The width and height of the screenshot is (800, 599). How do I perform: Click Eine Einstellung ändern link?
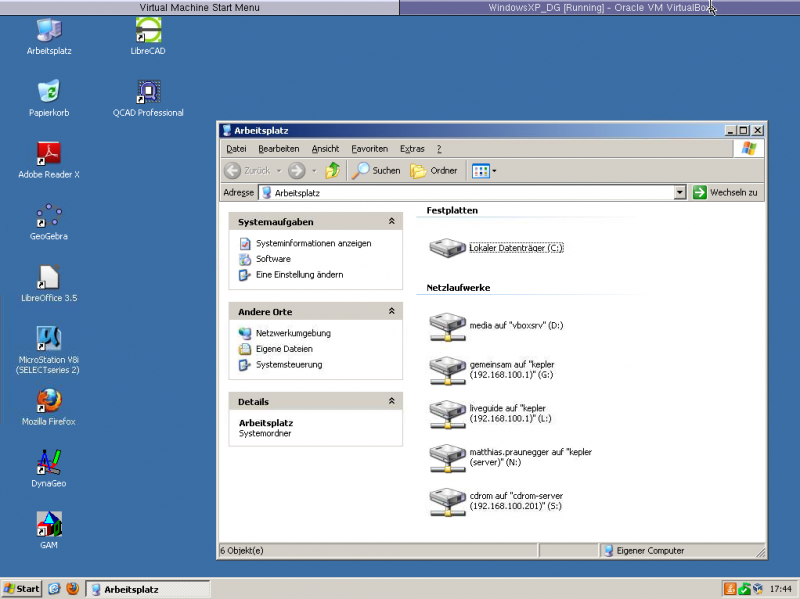(299, 274)
